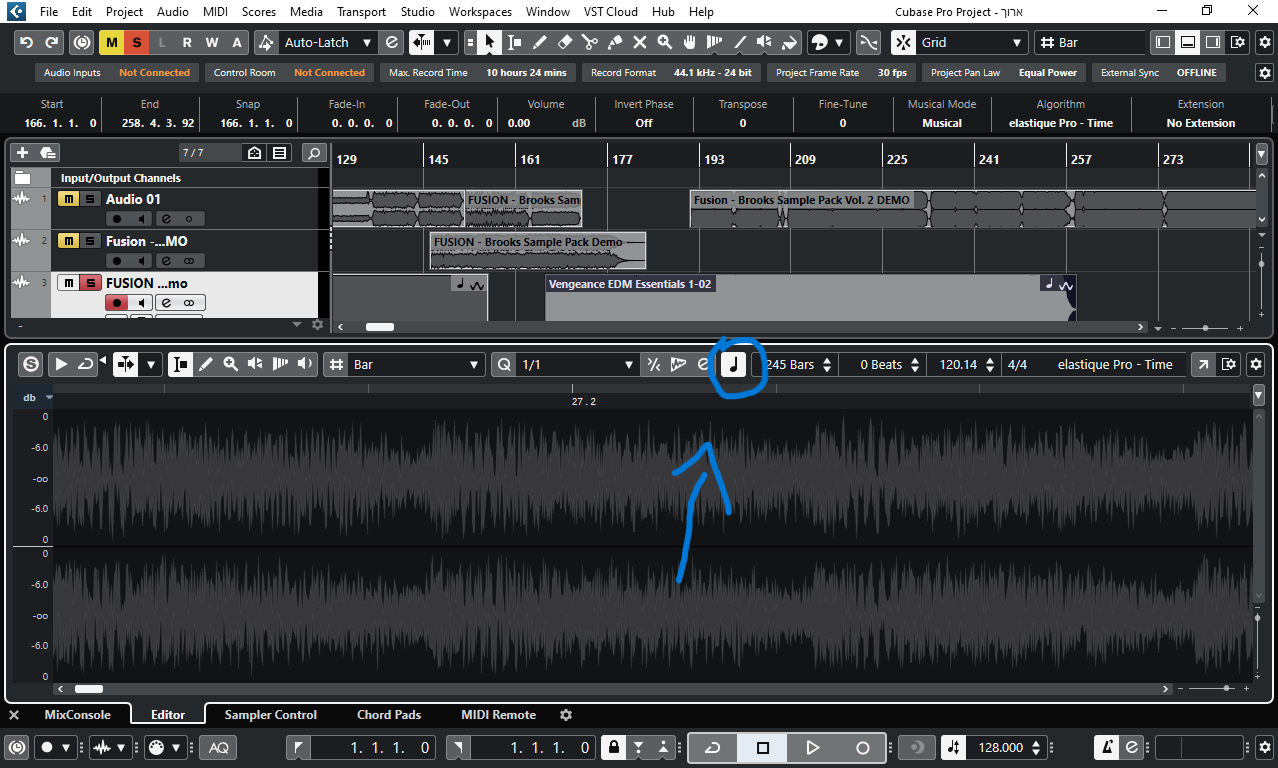The image size is (1278, 768).
Task: Click the sample editor toolbar setup gear
Action: point(1257,364)
